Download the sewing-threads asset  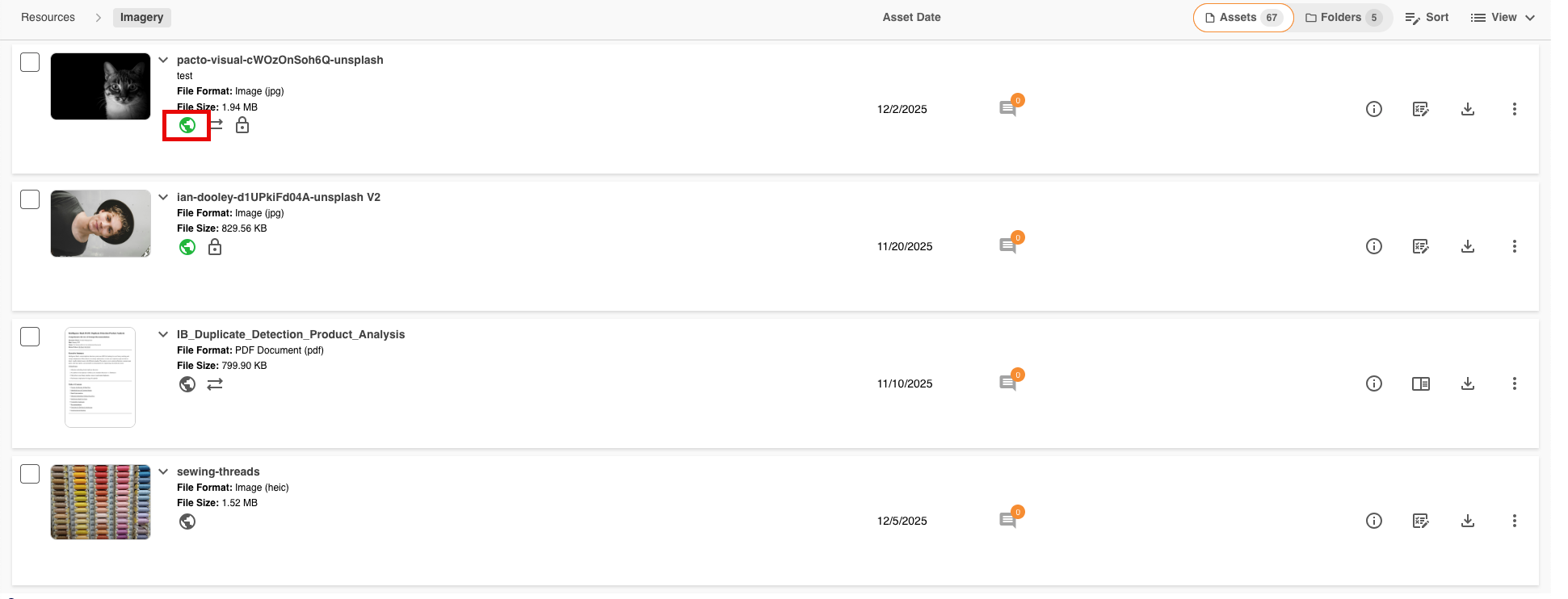[x=1468, y=521]
